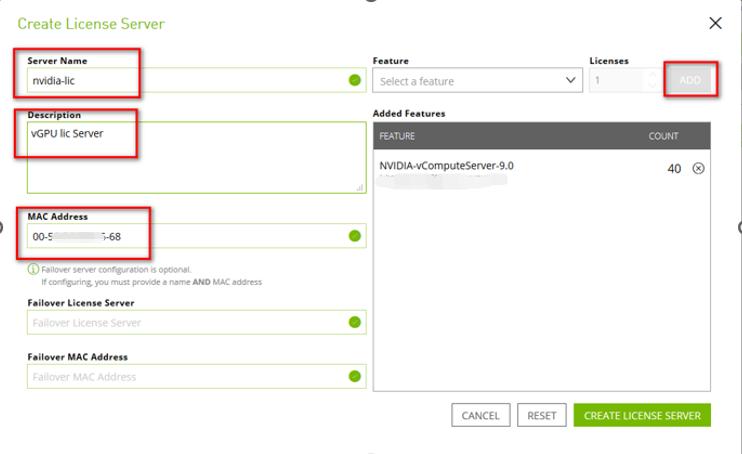Click the Failover License Server field
Image resolution: width=742 pixels, height=454 pixels.
coord(196,322)
